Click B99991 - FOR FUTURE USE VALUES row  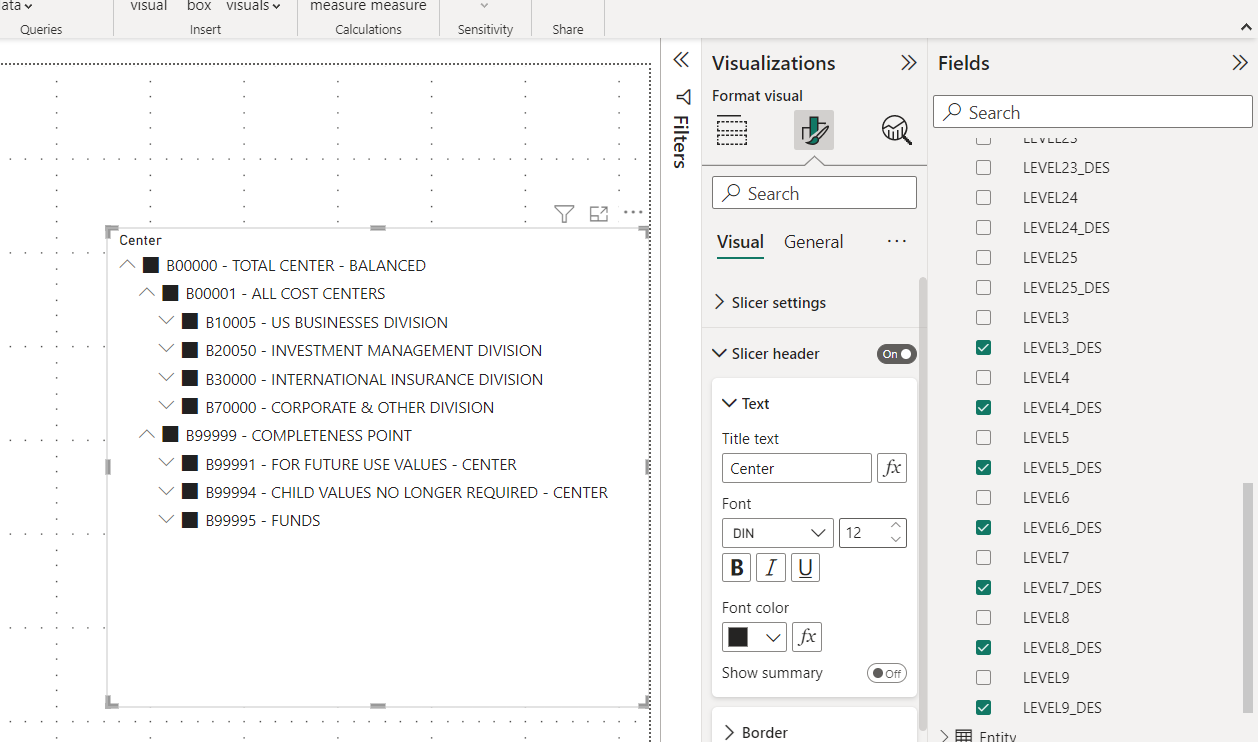[361, 464]
